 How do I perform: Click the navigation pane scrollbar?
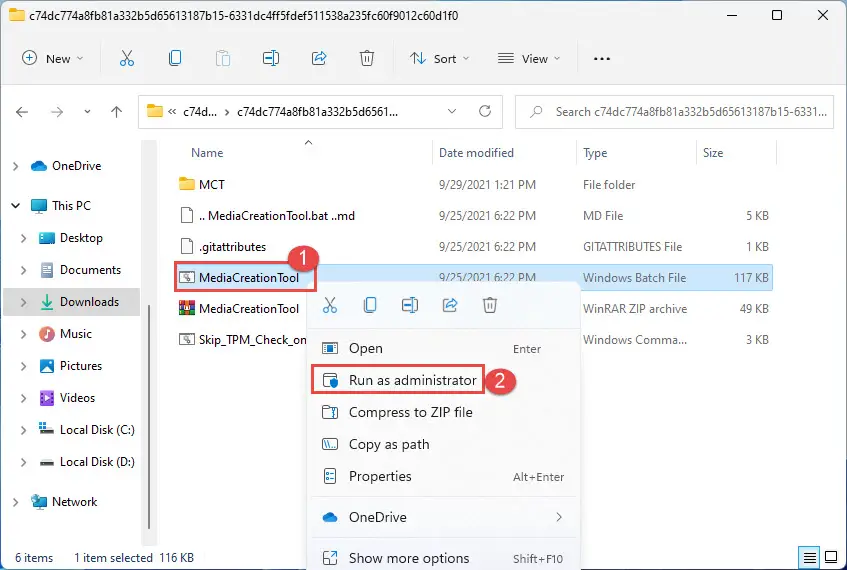point(149,417)
